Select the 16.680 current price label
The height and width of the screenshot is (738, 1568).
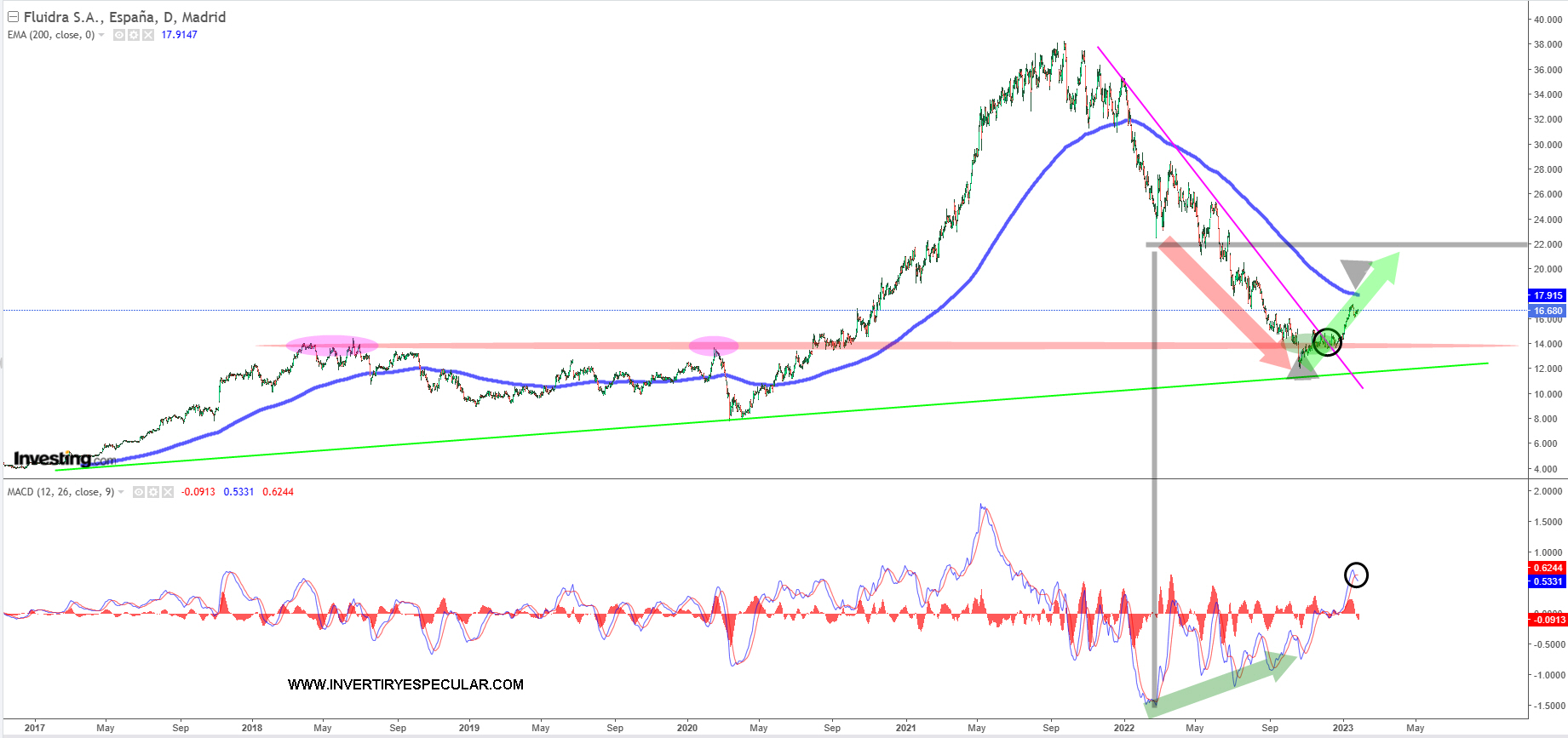[1548, 311]
